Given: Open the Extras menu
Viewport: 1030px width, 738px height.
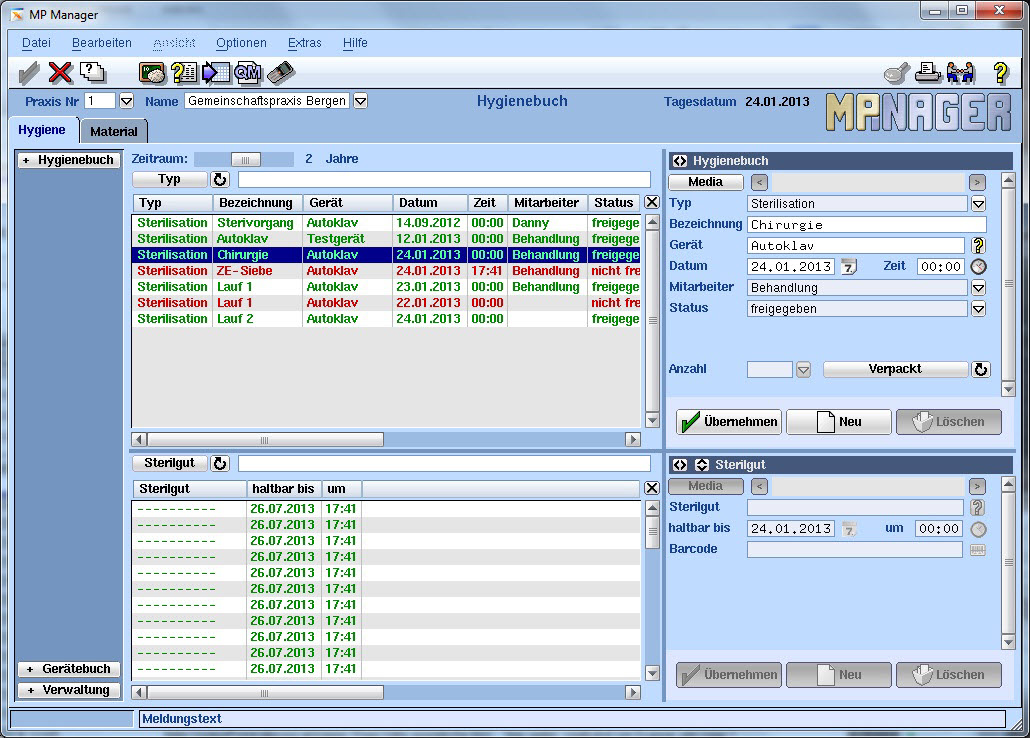Looking at the screenshot, I should [305, 43].
